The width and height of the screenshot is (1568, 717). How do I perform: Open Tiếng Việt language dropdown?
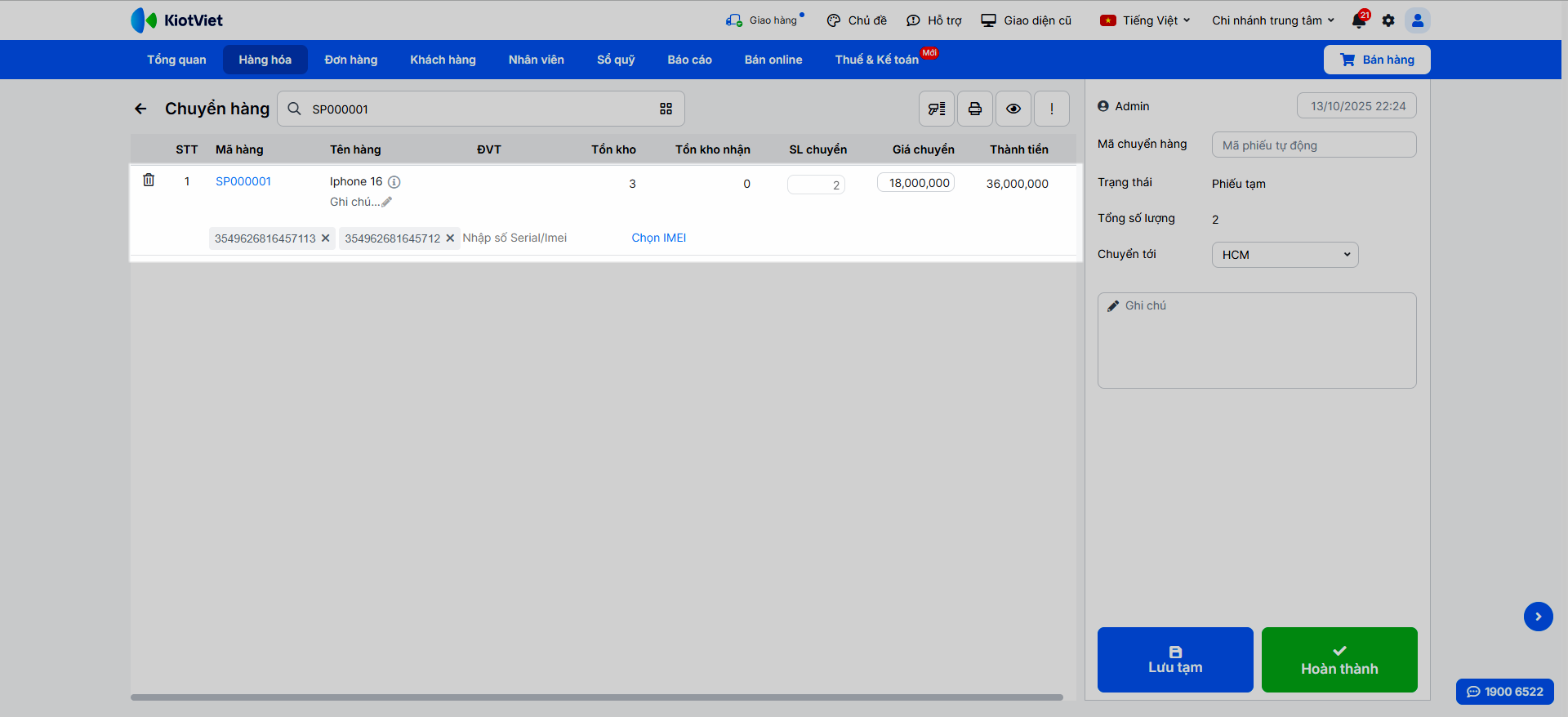pyautogui.click(x=1145, y=20)
